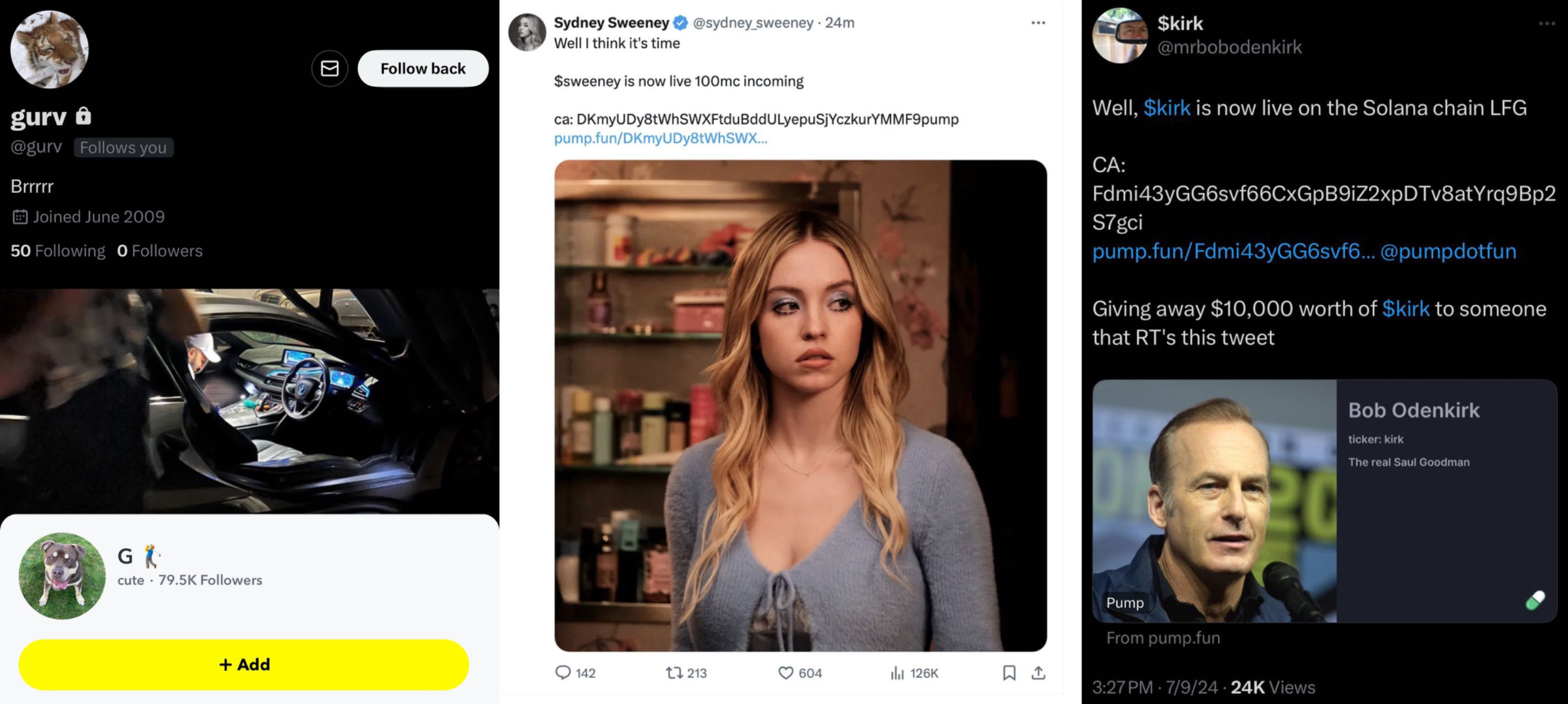The width and height of the screenshot is (1568, 704).
Task: Click the blue verified badge
Action: click(680, 23)
